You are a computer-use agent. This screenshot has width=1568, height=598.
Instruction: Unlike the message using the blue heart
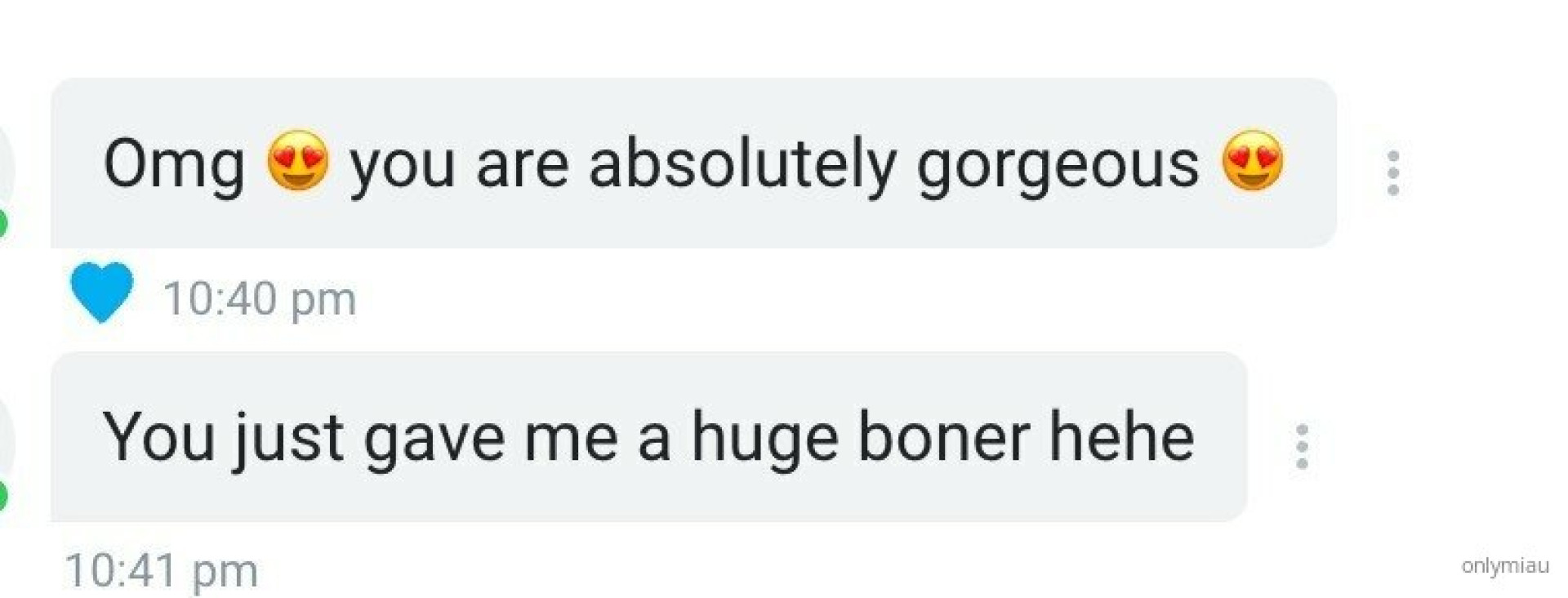pos(101,292)
